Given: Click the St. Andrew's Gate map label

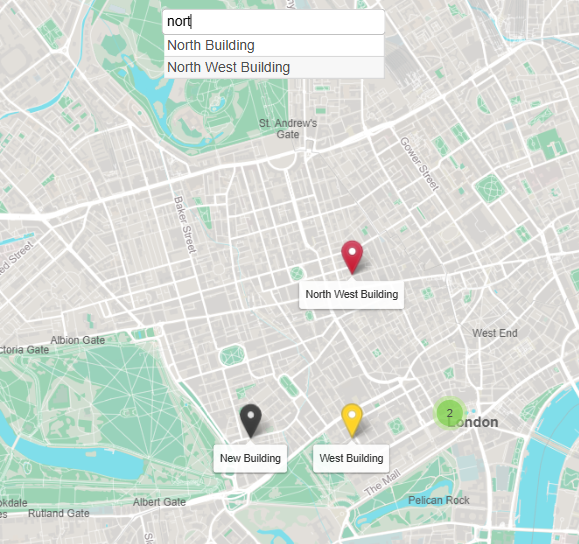Looking at the screenshot, I should tap(288, 129).
